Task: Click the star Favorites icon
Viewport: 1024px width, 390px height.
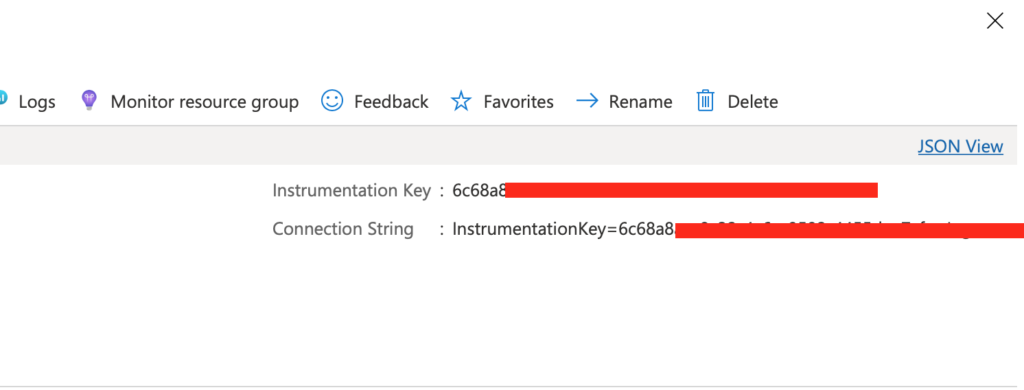Action: pyautogui.click(x=461, y=101)
